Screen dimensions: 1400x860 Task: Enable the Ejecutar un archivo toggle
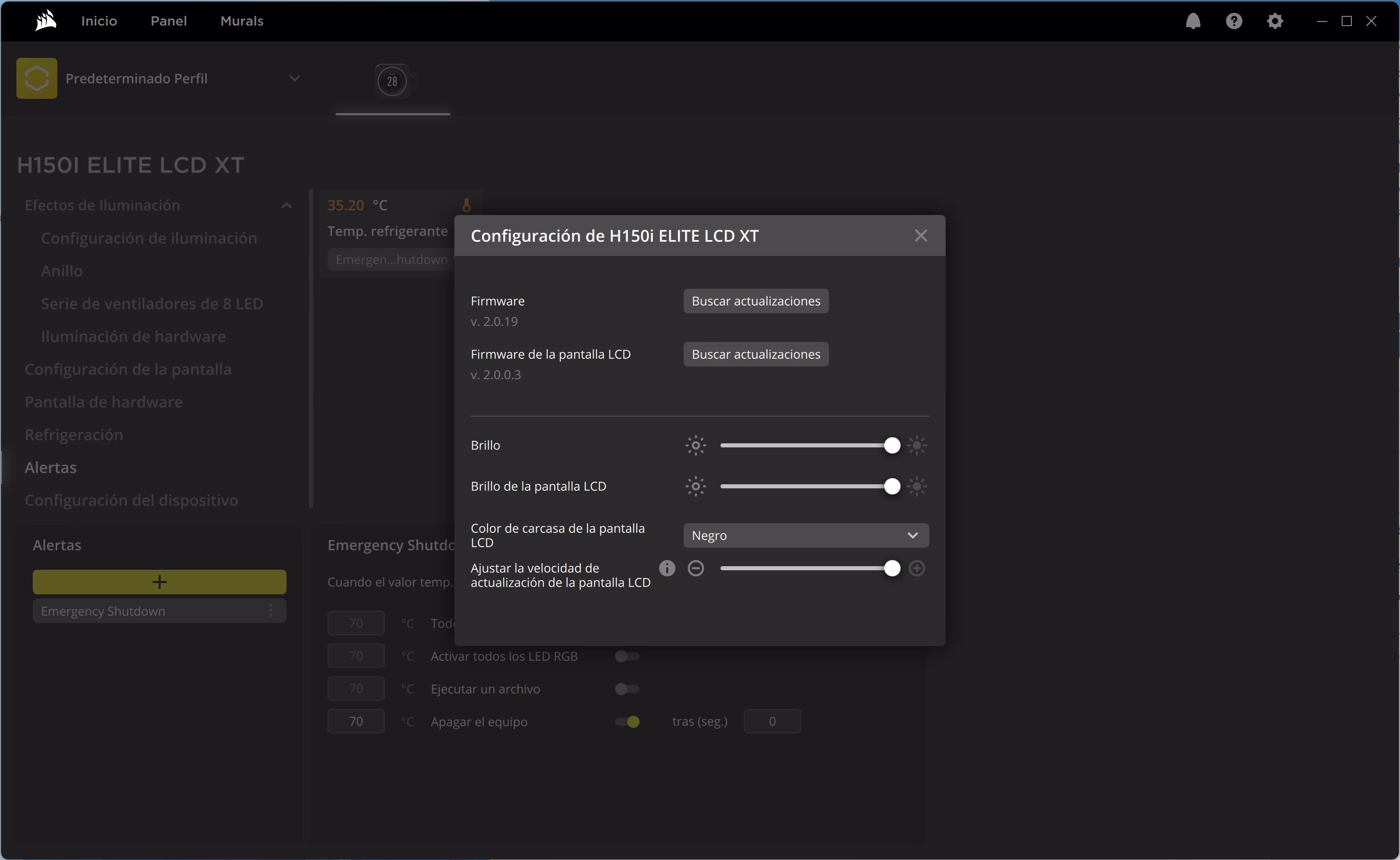click(x=627, y=688)
